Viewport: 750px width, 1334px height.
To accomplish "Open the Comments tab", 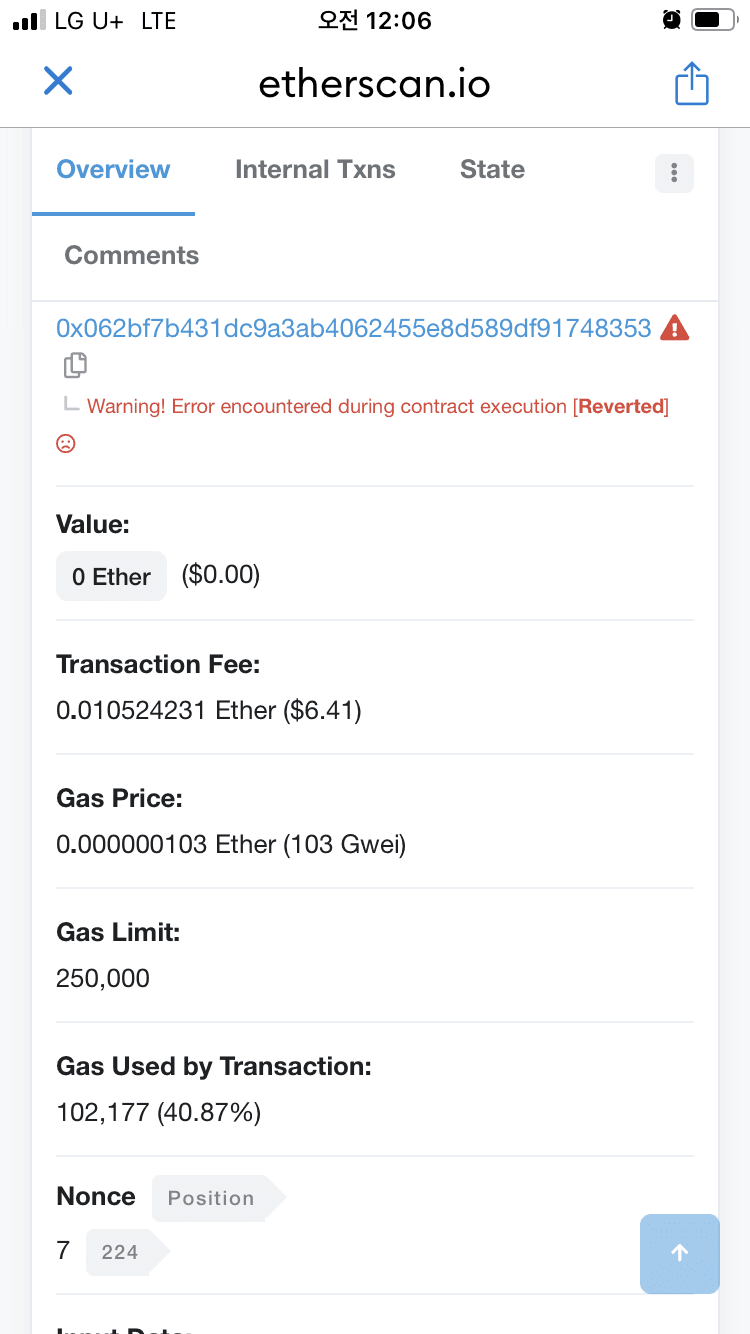I will (132, 256).
